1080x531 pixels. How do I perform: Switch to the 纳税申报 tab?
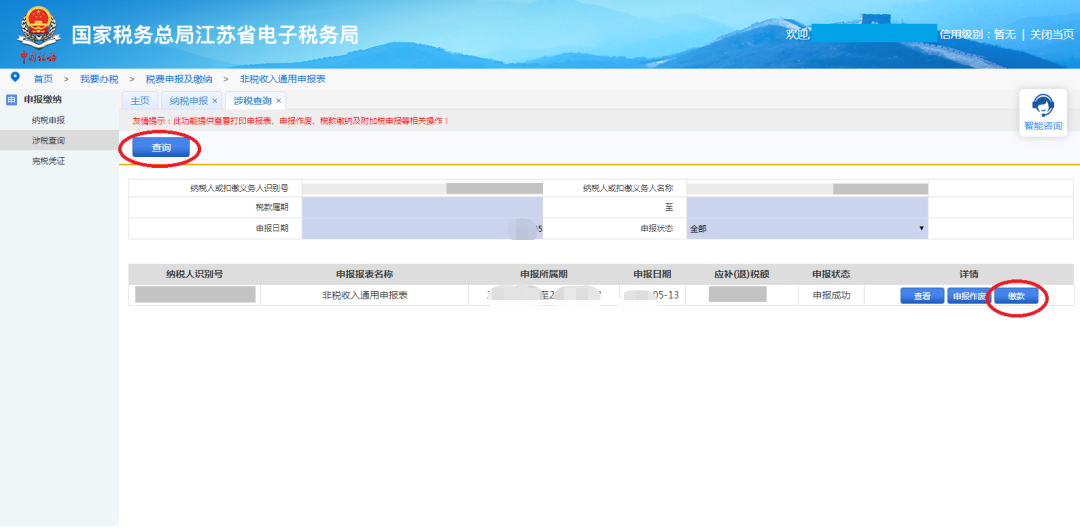(x=188, y=101)
